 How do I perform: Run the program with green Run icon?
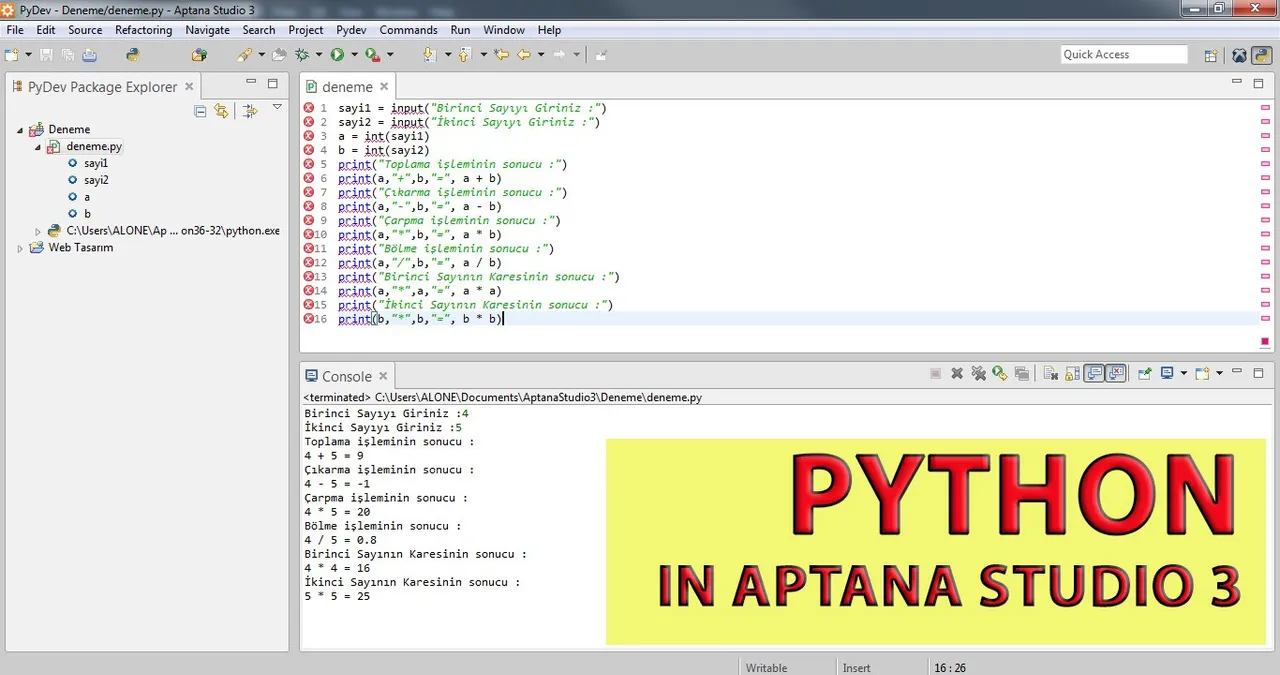(x=337, y=55)
